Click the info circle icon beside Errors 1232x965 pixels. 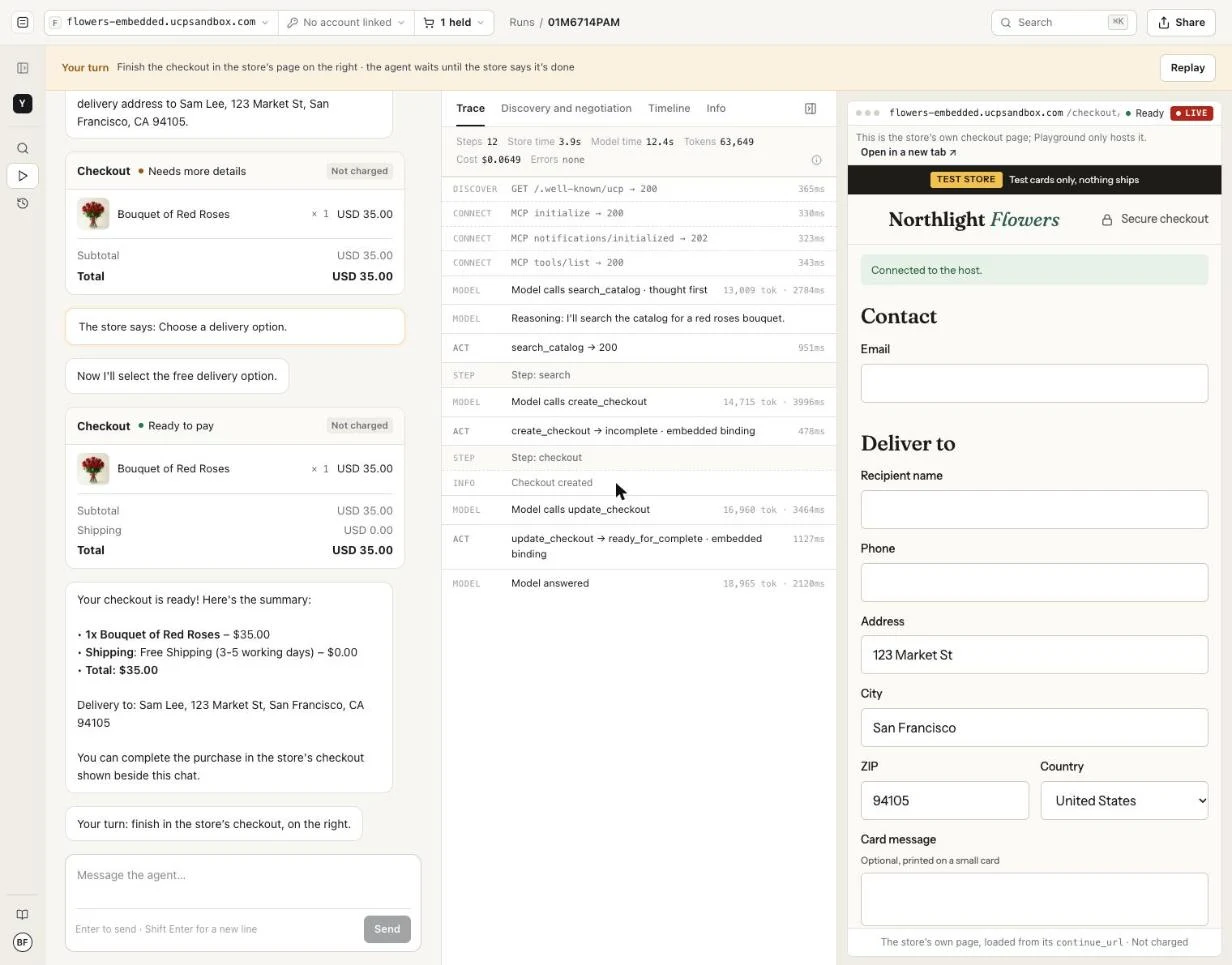tap(816, 160)
